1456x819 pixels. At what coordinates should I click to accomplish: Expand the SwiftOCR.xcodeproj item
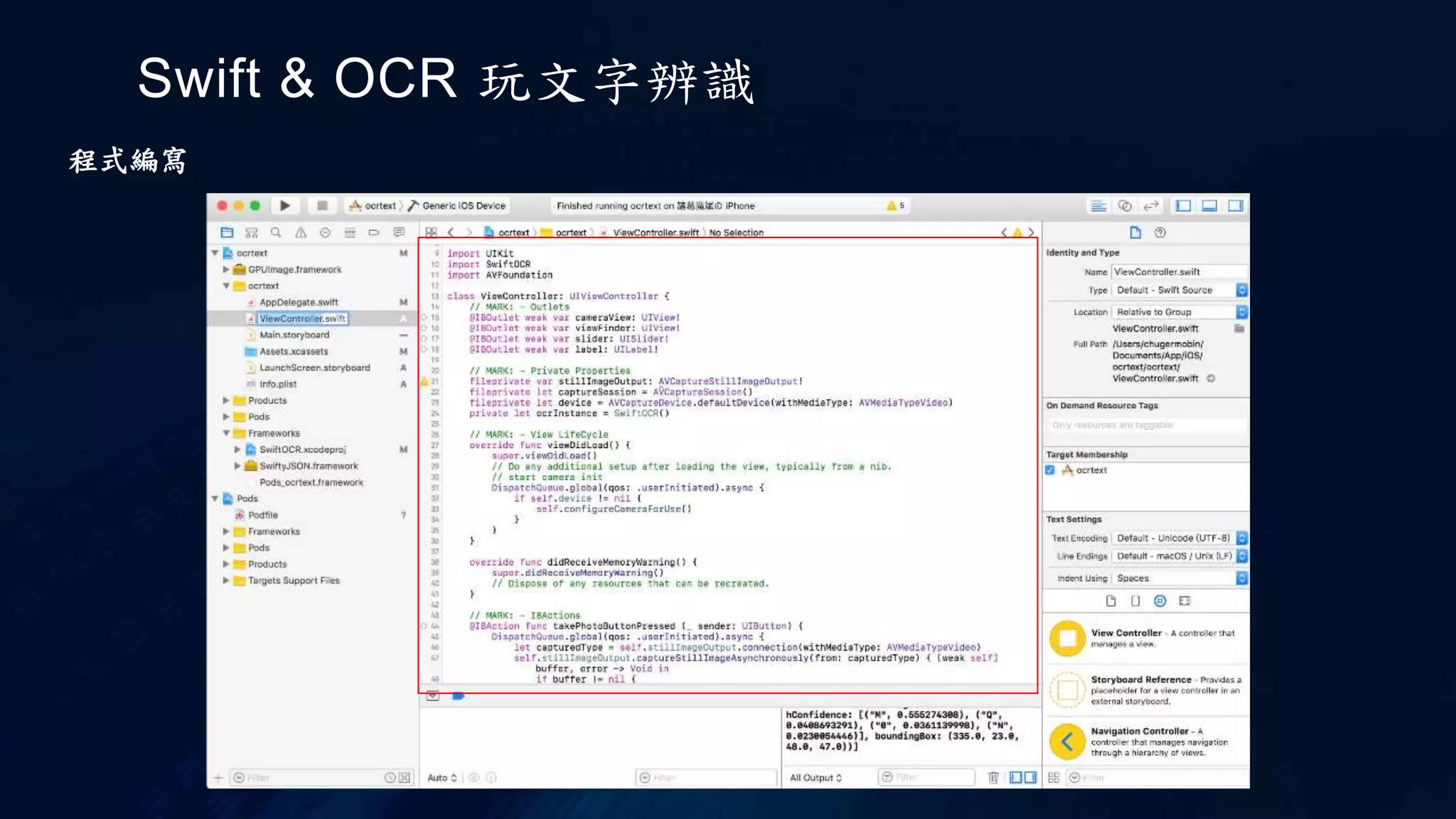(x=237, y=449)
